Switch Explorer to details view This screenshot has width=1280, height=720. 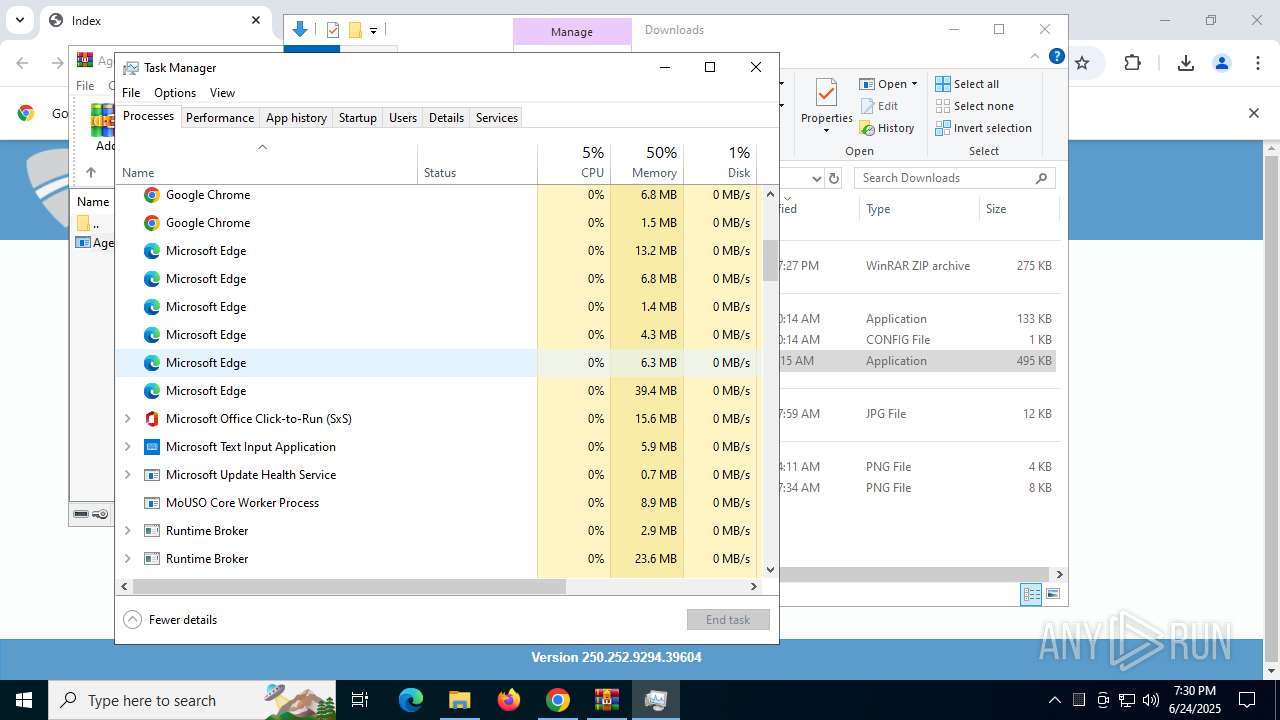tap(1031, 595)
